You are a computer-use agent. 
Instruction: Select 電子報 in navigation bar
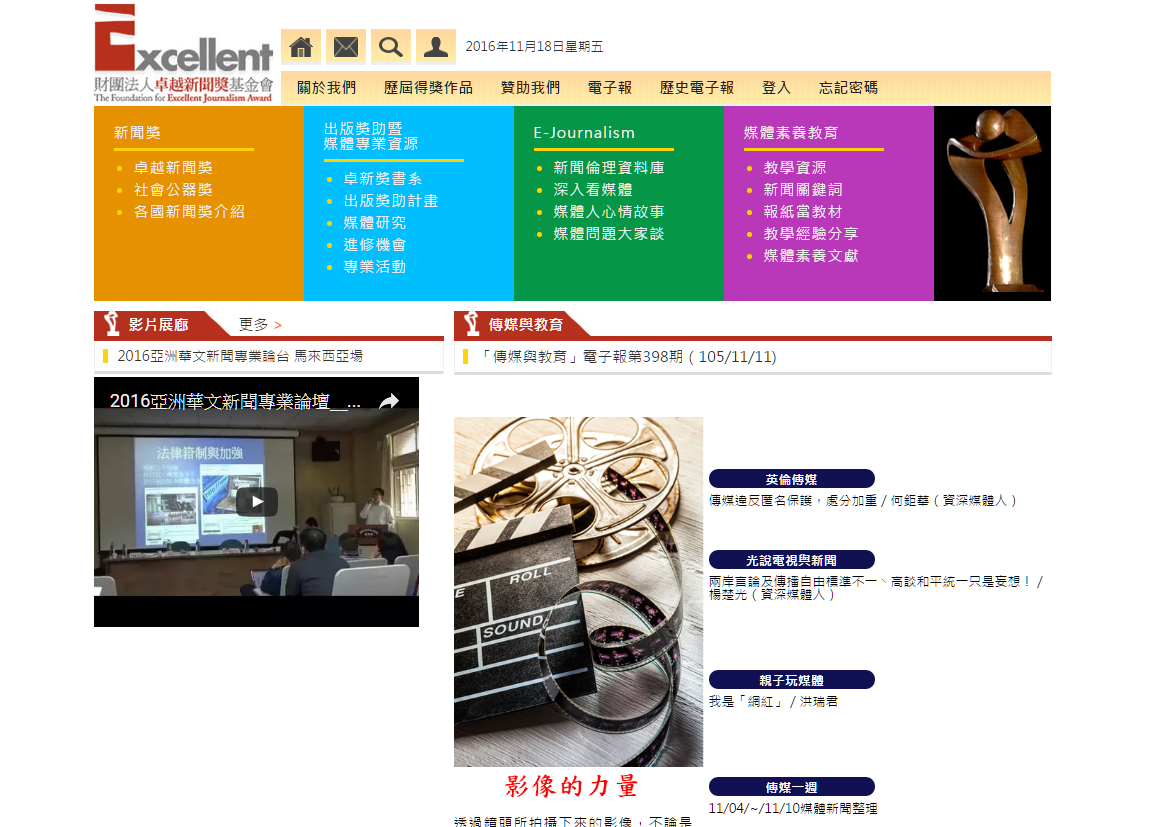coord(610,88)
